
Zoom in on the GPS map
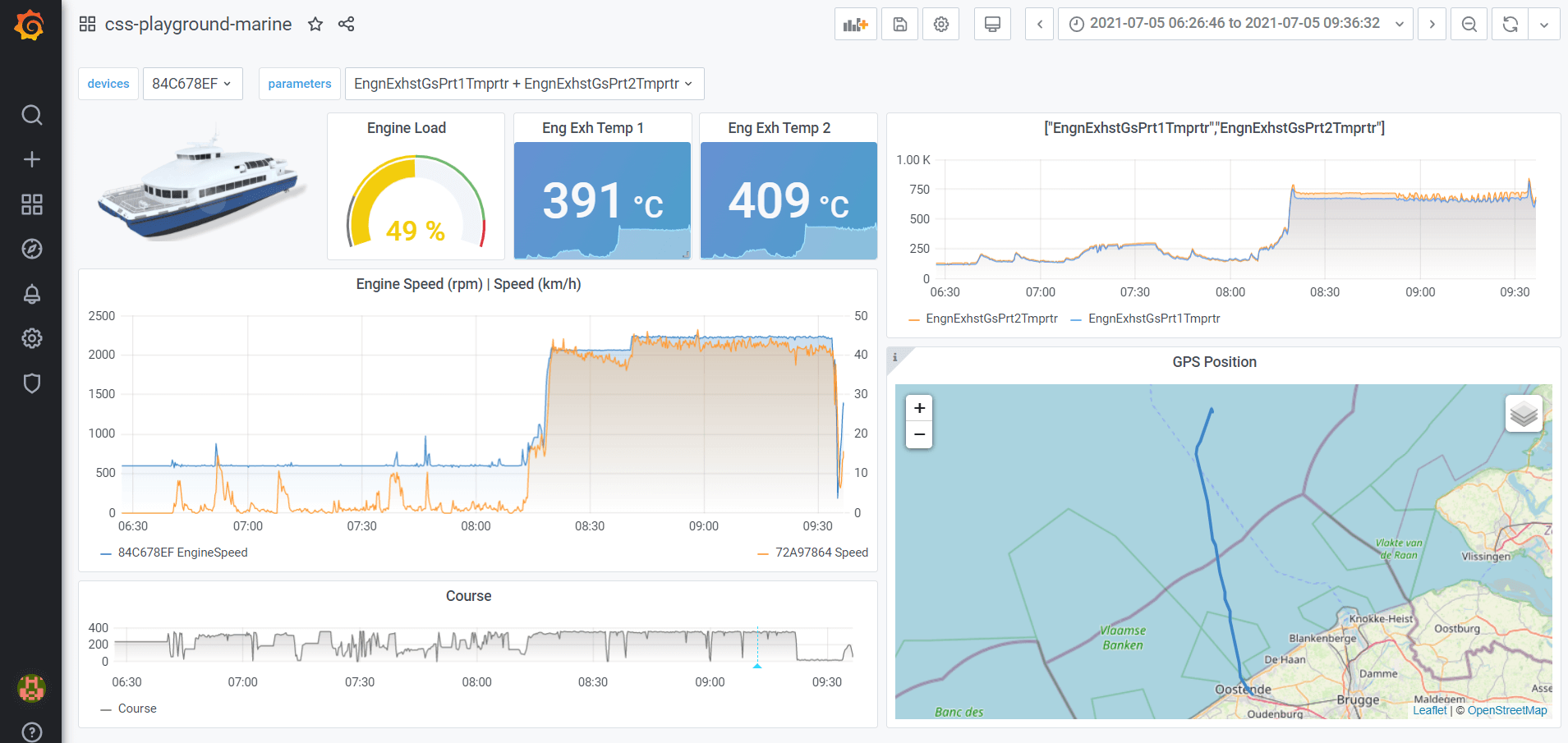click(919, 407)
